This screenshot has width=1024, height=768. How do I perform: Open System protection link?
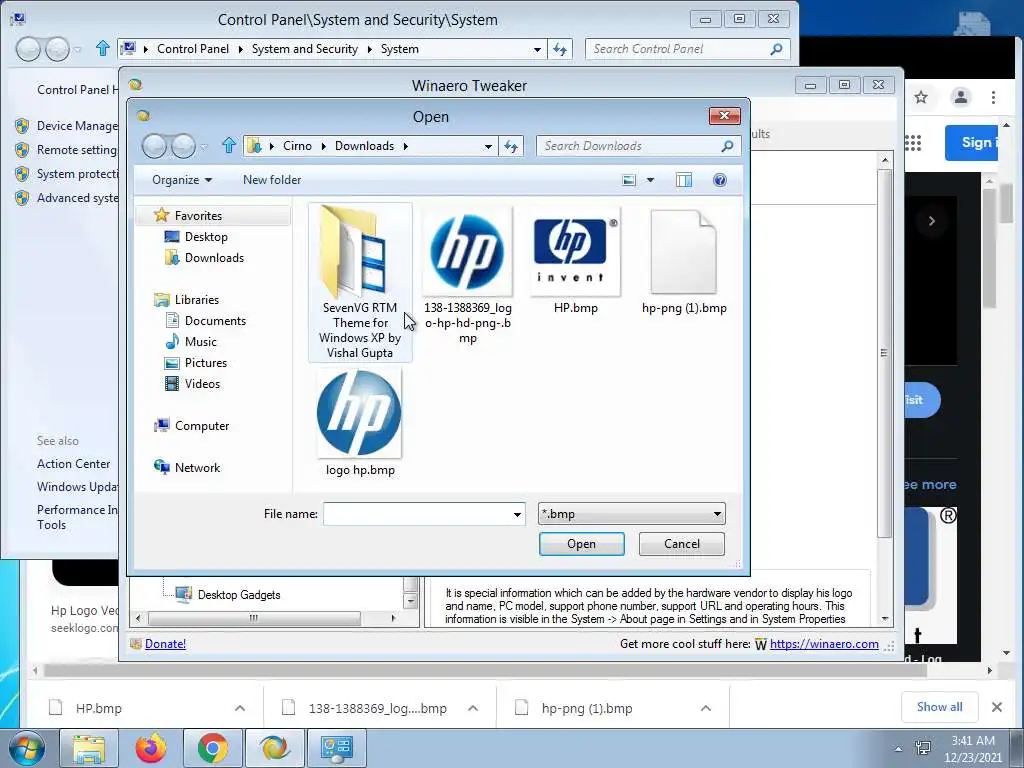(x=78, y=174)
